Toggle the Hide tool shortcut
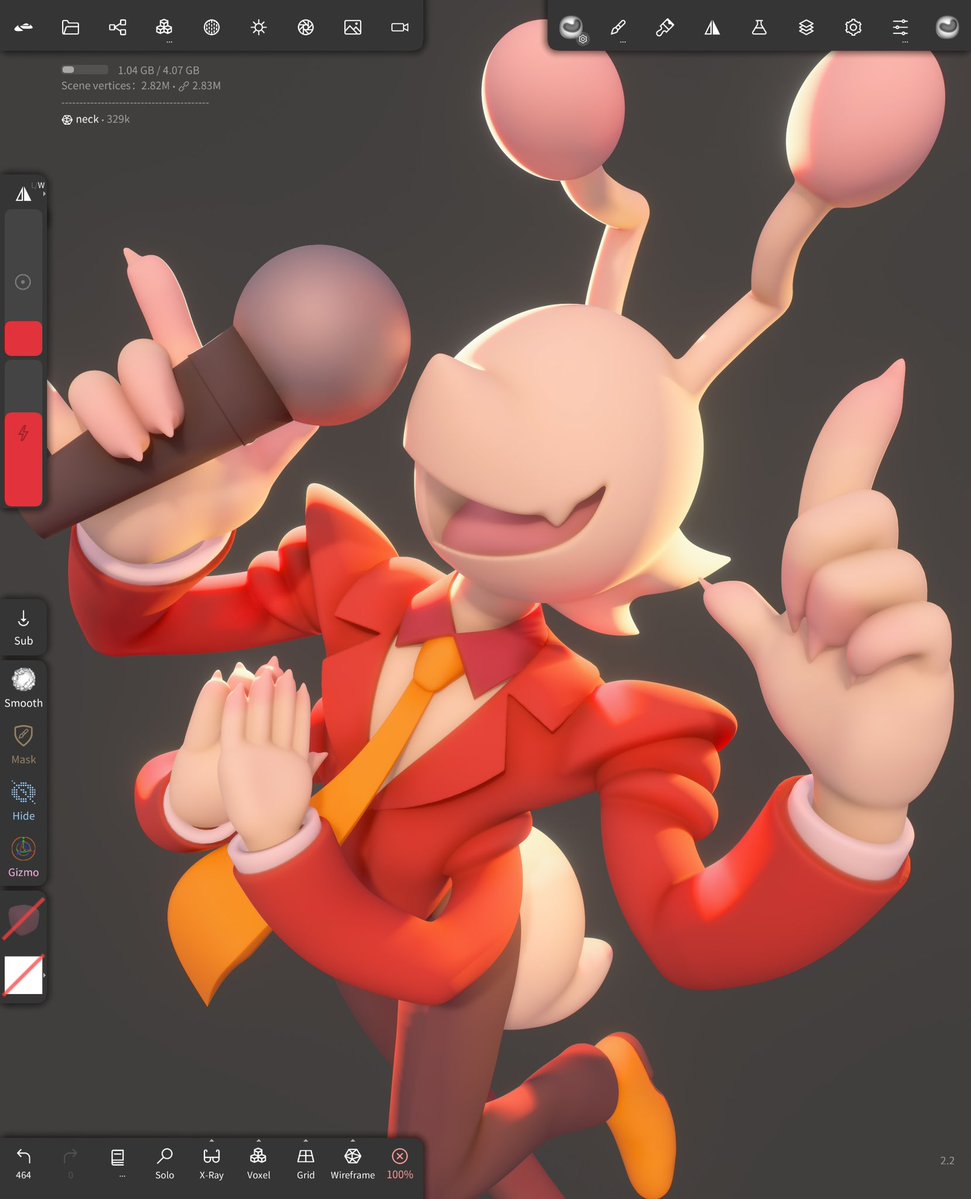 [24, 801]
